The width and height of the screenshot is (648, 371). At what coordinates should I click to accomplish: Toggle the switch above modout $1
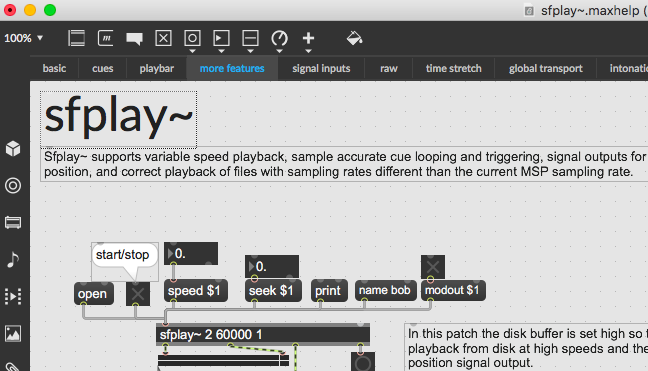[433, 267]
